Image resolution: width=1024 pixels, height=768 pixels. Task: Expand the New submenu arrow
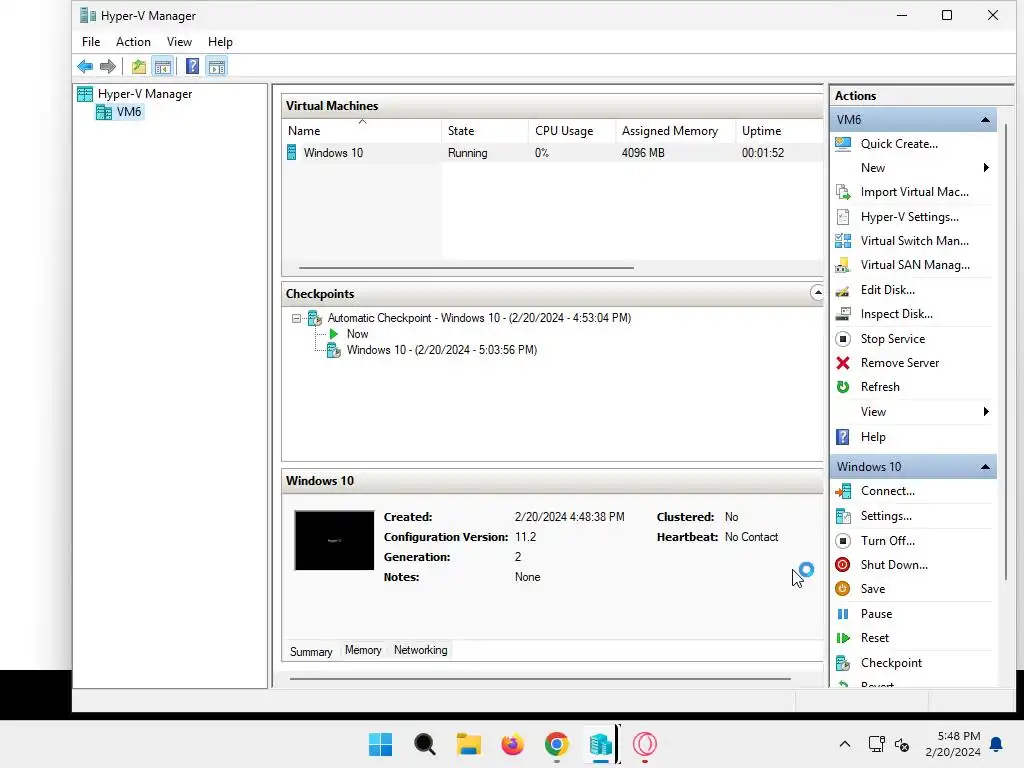click(x=986, y=168)
